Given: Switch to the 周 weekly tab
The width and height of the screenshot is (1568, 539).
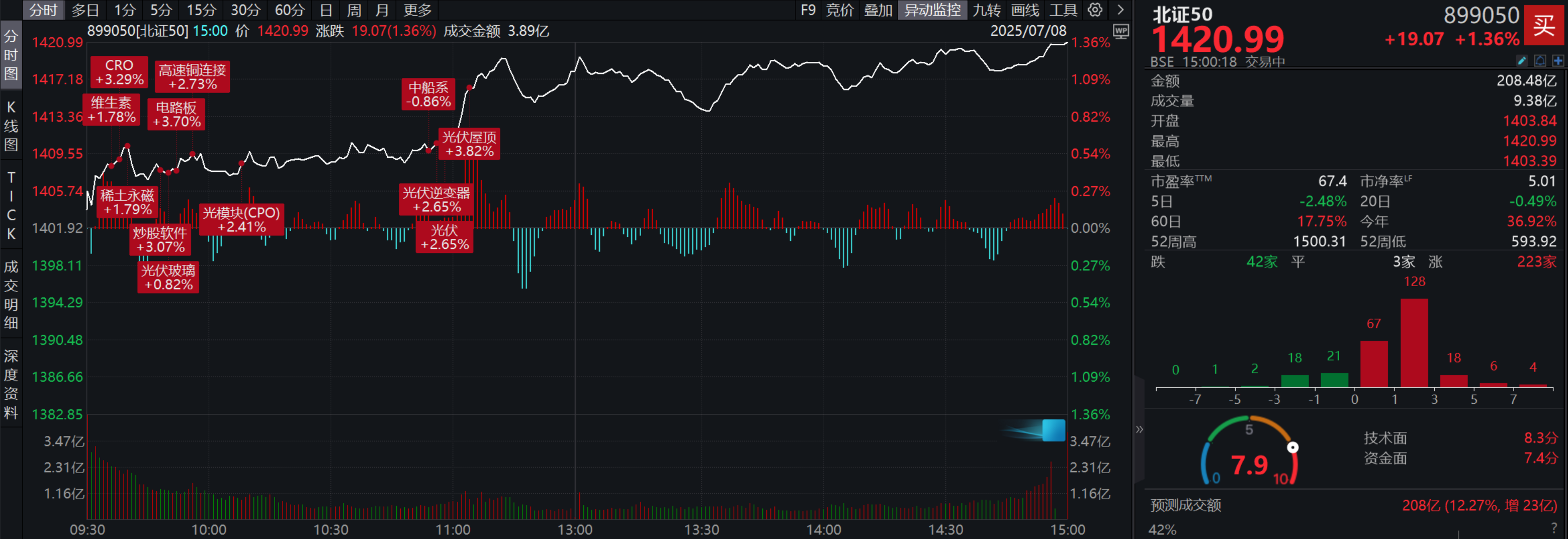Looking at the screenshot, I should point(354,10).
